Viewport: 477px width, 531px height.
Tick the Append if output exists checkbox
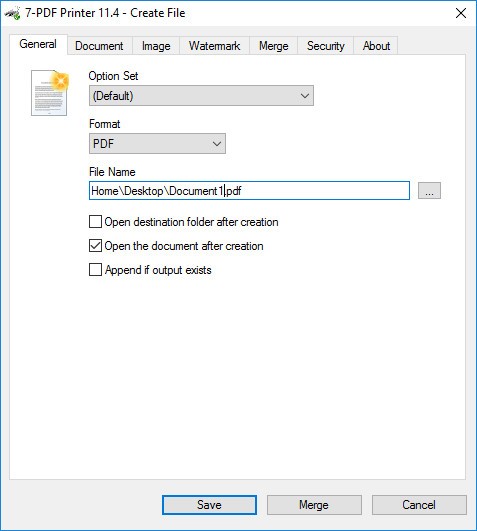95,270
